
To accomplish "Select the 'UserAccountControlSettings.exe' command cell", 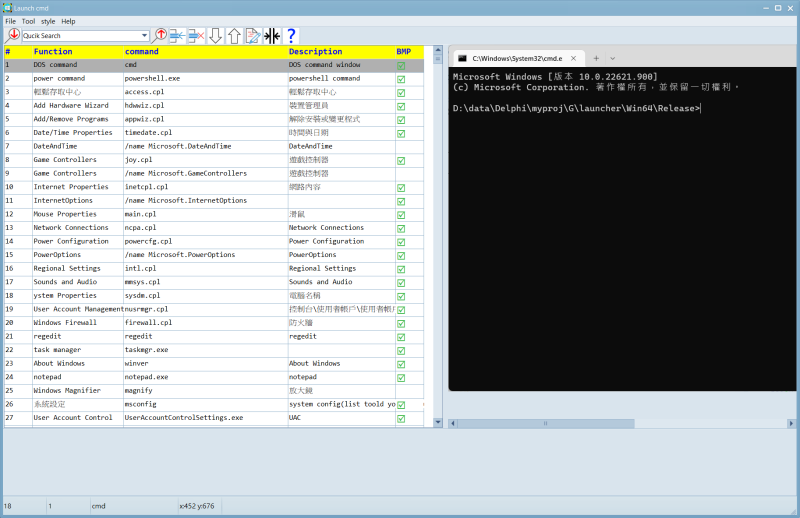I will coord(205,417).
